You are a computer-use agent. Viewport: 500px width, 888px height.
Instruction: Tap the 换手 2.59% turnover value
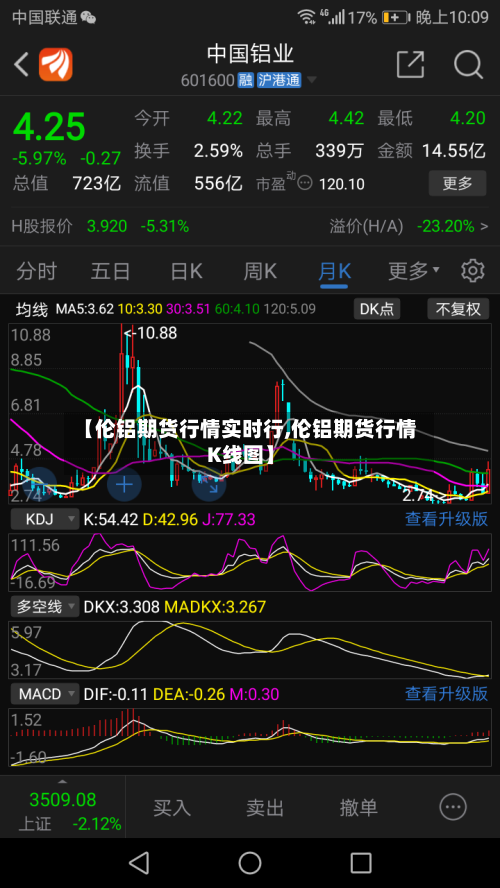pos(218,151)
